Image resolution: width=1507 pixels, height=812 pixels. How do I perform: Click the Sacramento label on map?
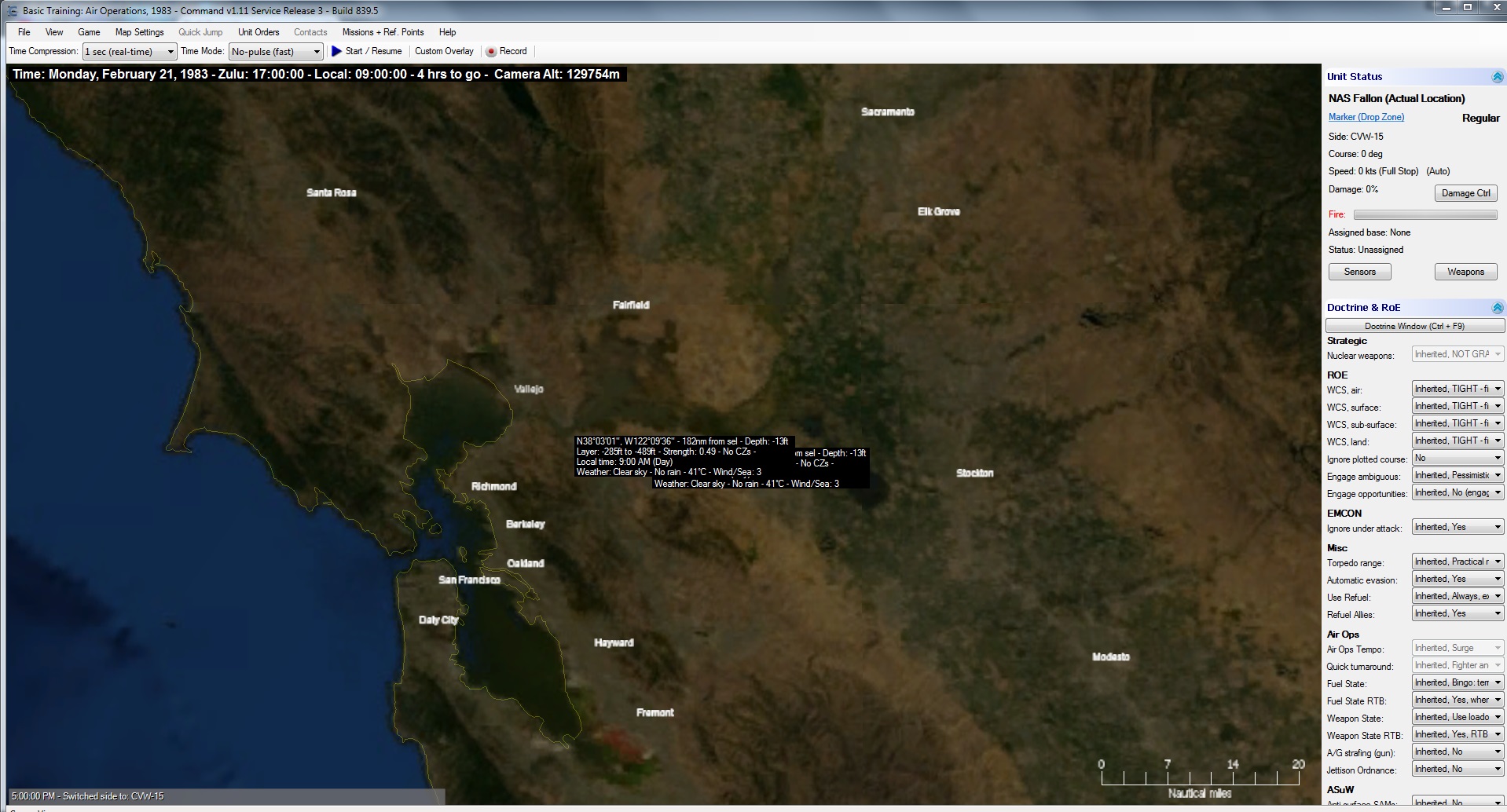click(888, 112)
